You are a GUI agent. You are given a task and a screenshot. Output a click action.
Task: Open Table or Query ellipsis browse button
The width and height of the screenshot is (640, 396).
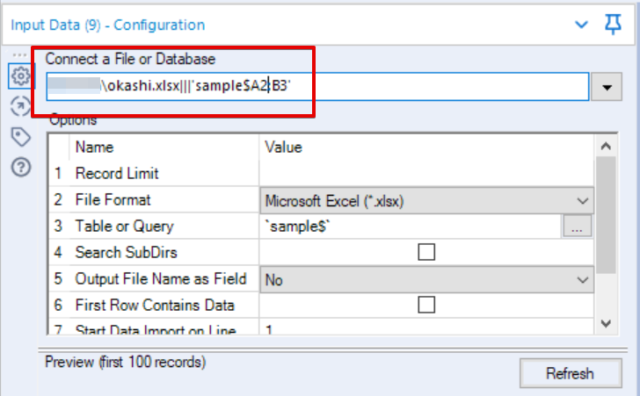click(x=577, y=226)
